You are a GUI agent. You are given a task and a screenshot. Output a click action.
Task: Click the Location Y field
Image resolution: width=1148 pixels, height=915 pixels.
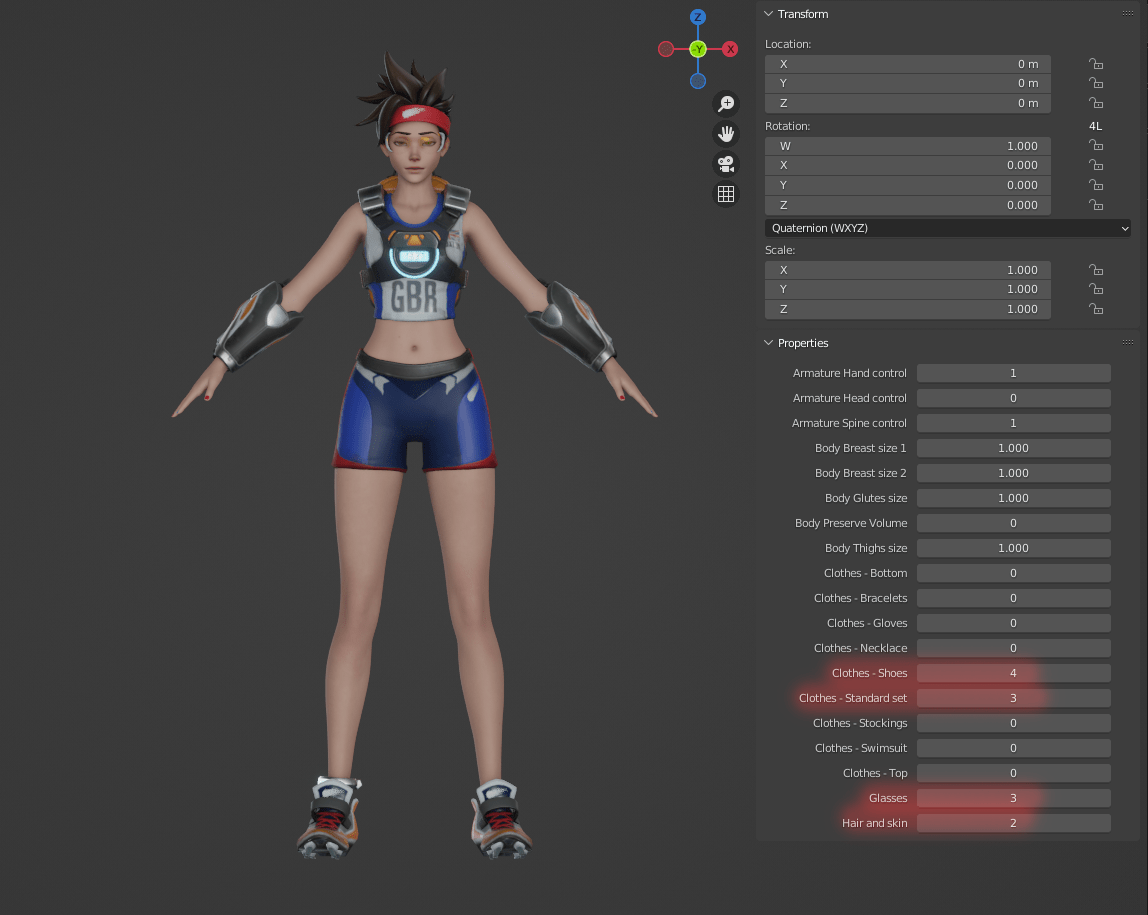click(x=908, y=83)
